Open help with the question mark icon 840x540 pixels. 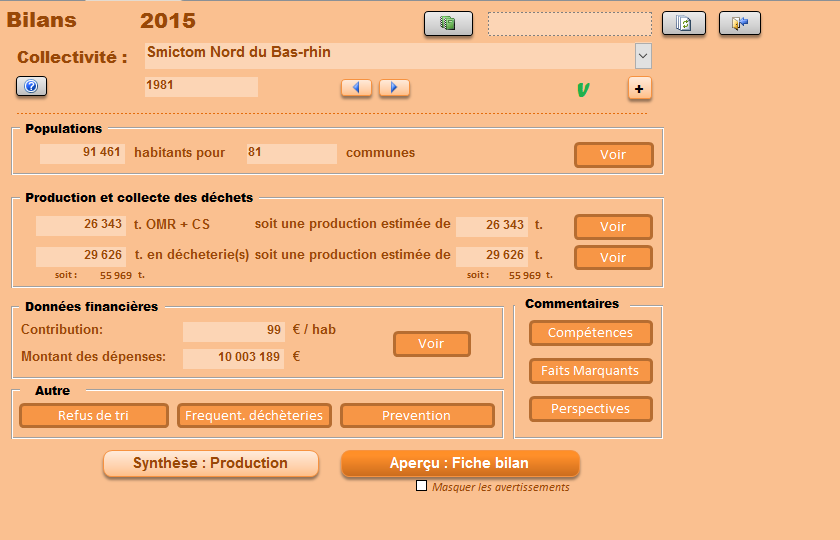(x=32, y=87)
